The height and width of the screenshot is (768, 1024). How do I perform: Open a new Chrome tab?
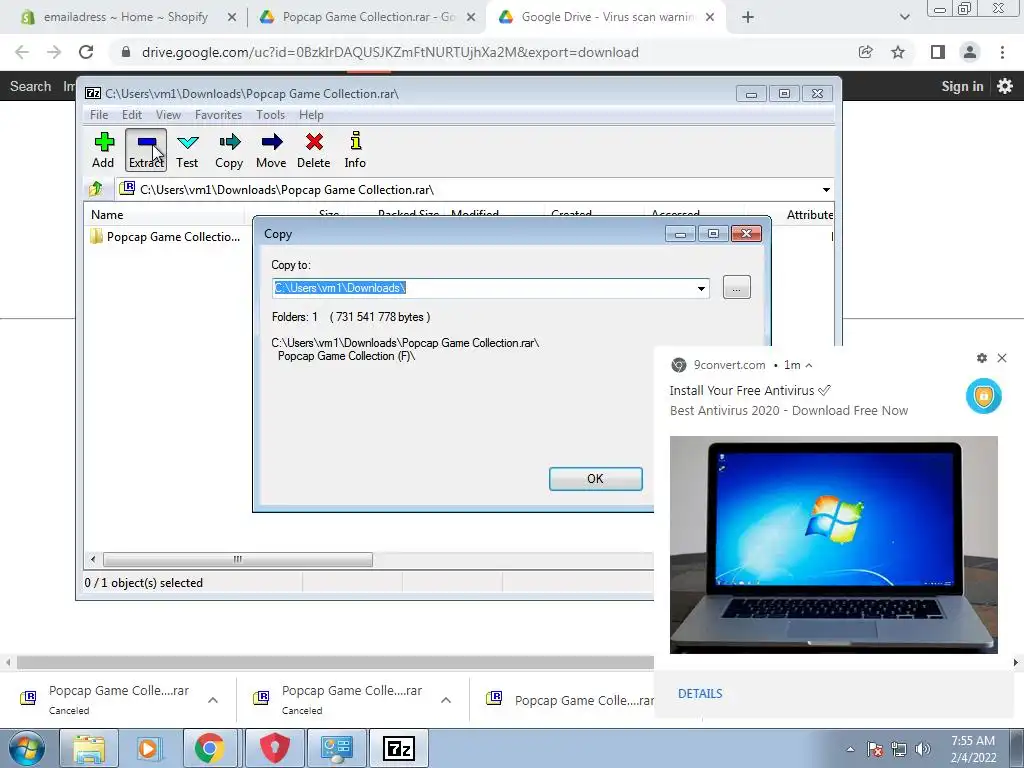[748, 18]
